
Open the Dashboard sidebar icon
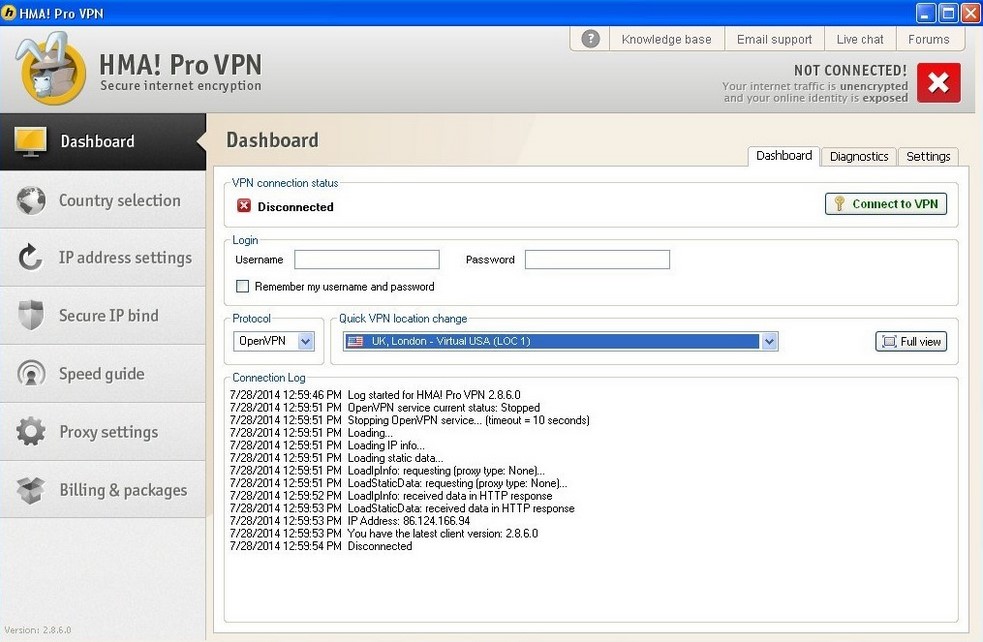[x=30, y=141]
